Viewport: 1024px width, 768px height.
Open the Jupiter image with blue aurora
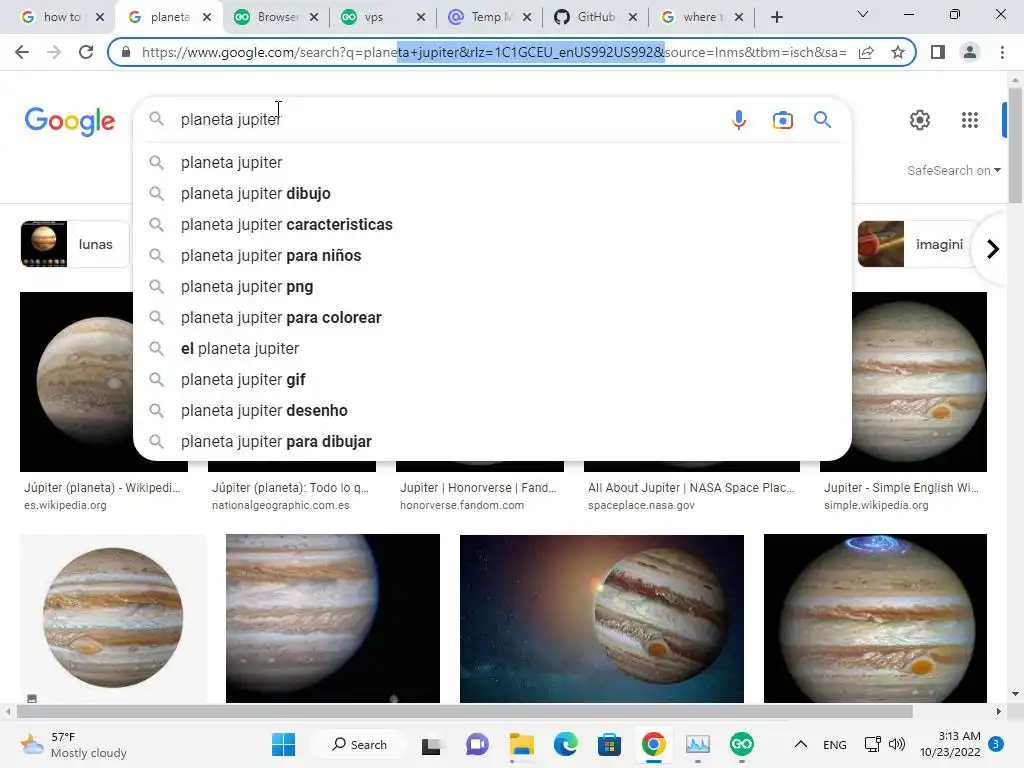pyautogui.click(x=875, y=618)
